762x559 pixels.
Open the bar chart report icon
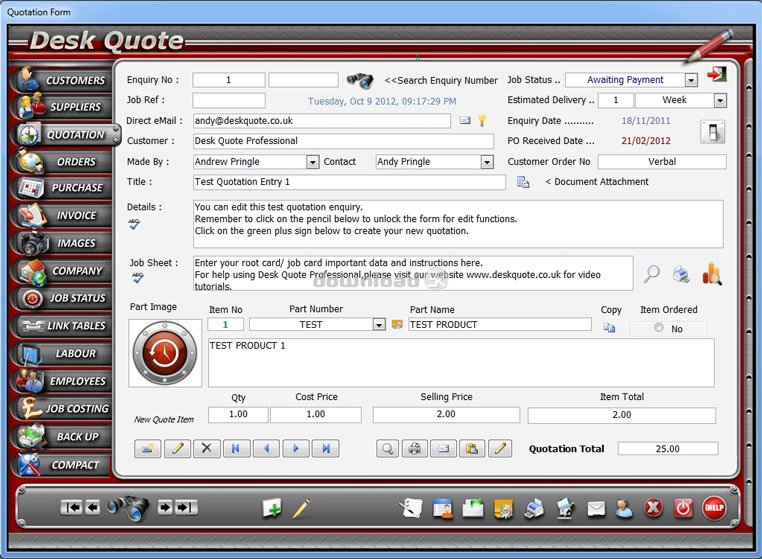pos(712,274)
